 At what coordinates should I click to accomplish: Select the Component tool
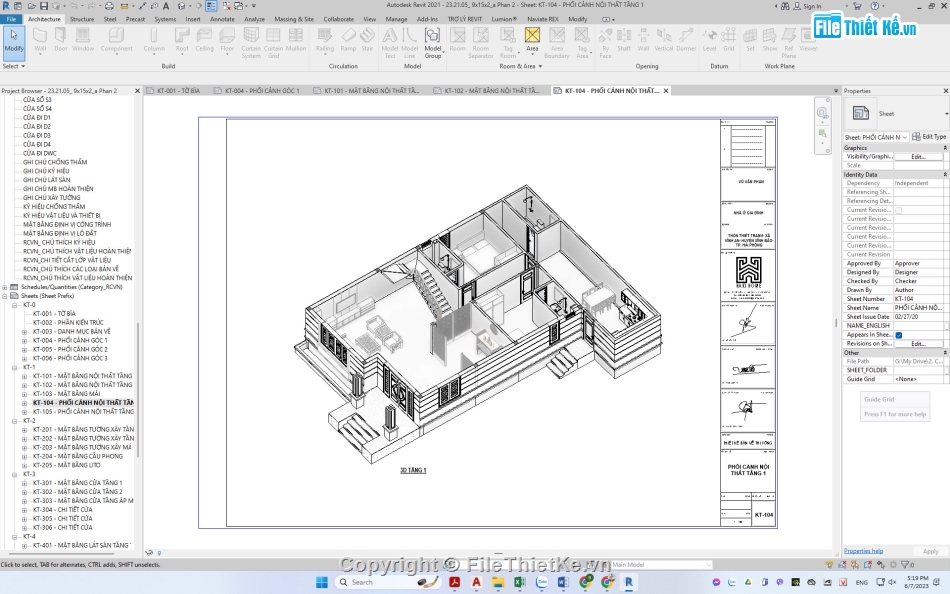tap(116, 41)
